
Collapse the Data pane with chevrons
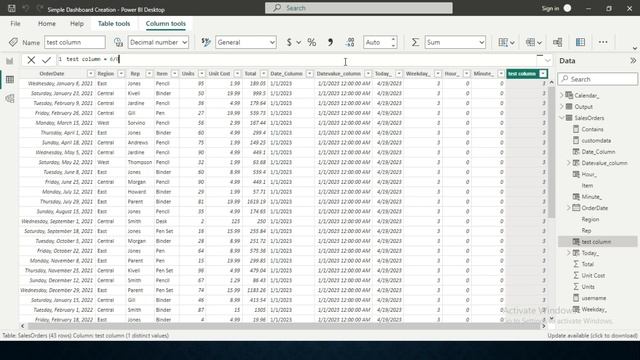(633, 61)
